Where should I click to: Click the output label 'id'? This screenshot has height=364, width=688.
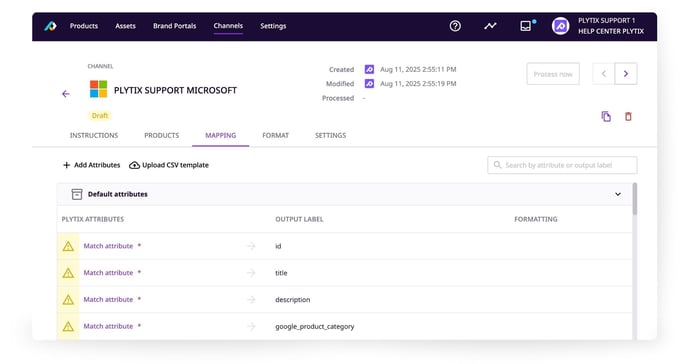tap(278, 246)
